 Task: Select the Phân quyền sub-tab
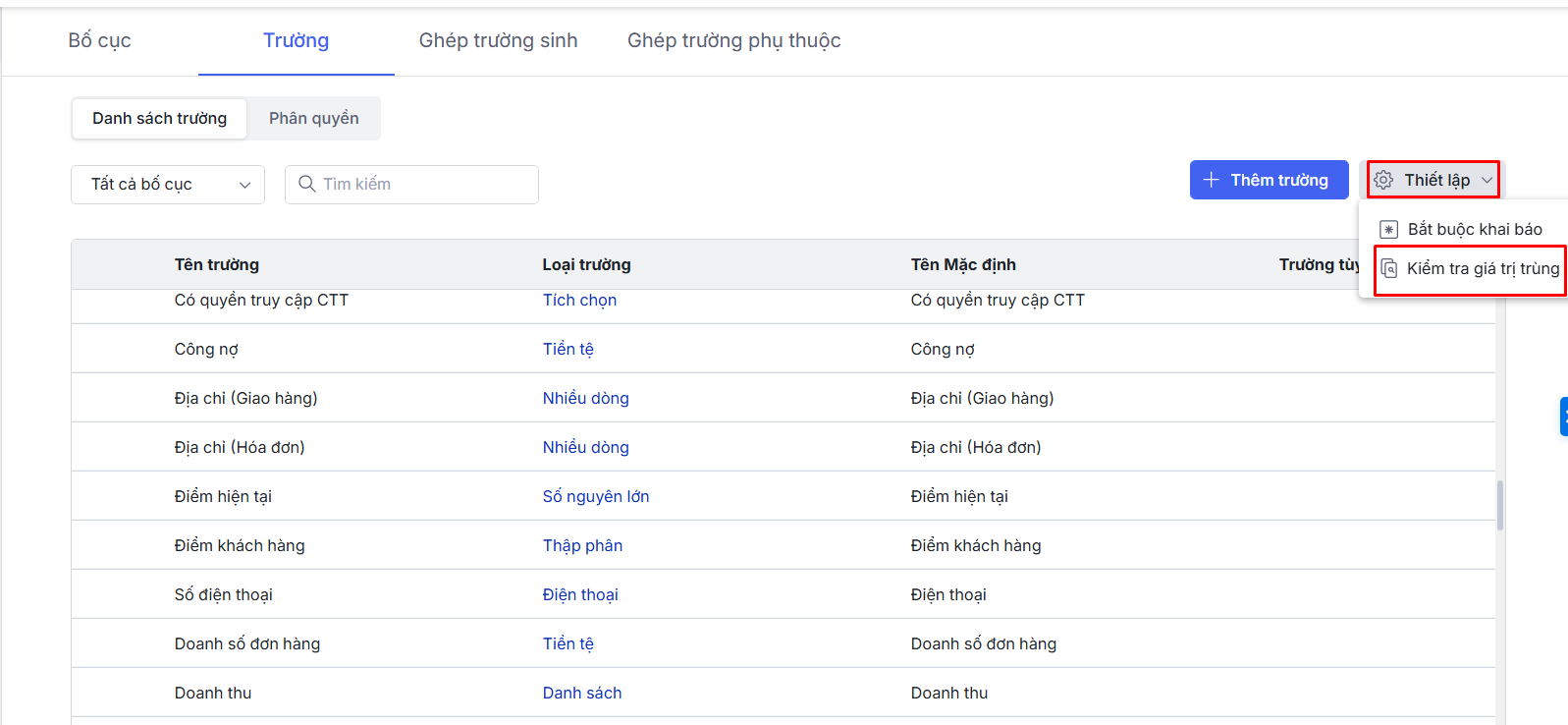pos(313,118)
